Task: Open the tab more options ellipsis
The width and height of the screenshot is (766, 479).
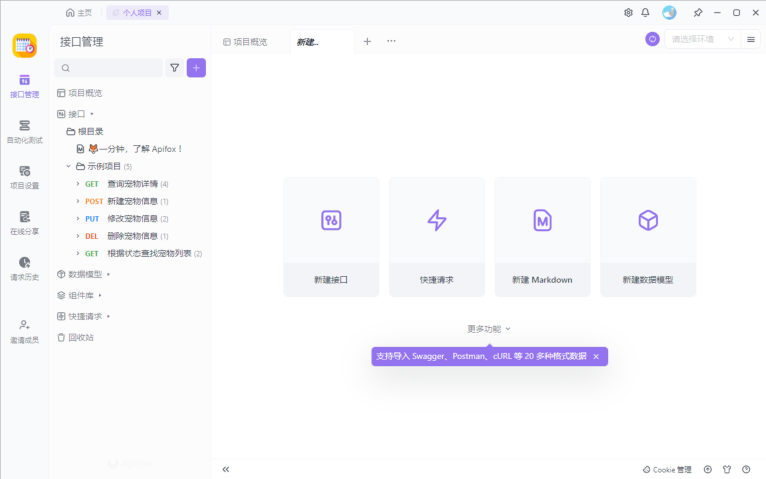Action: (x=391, y=41)
